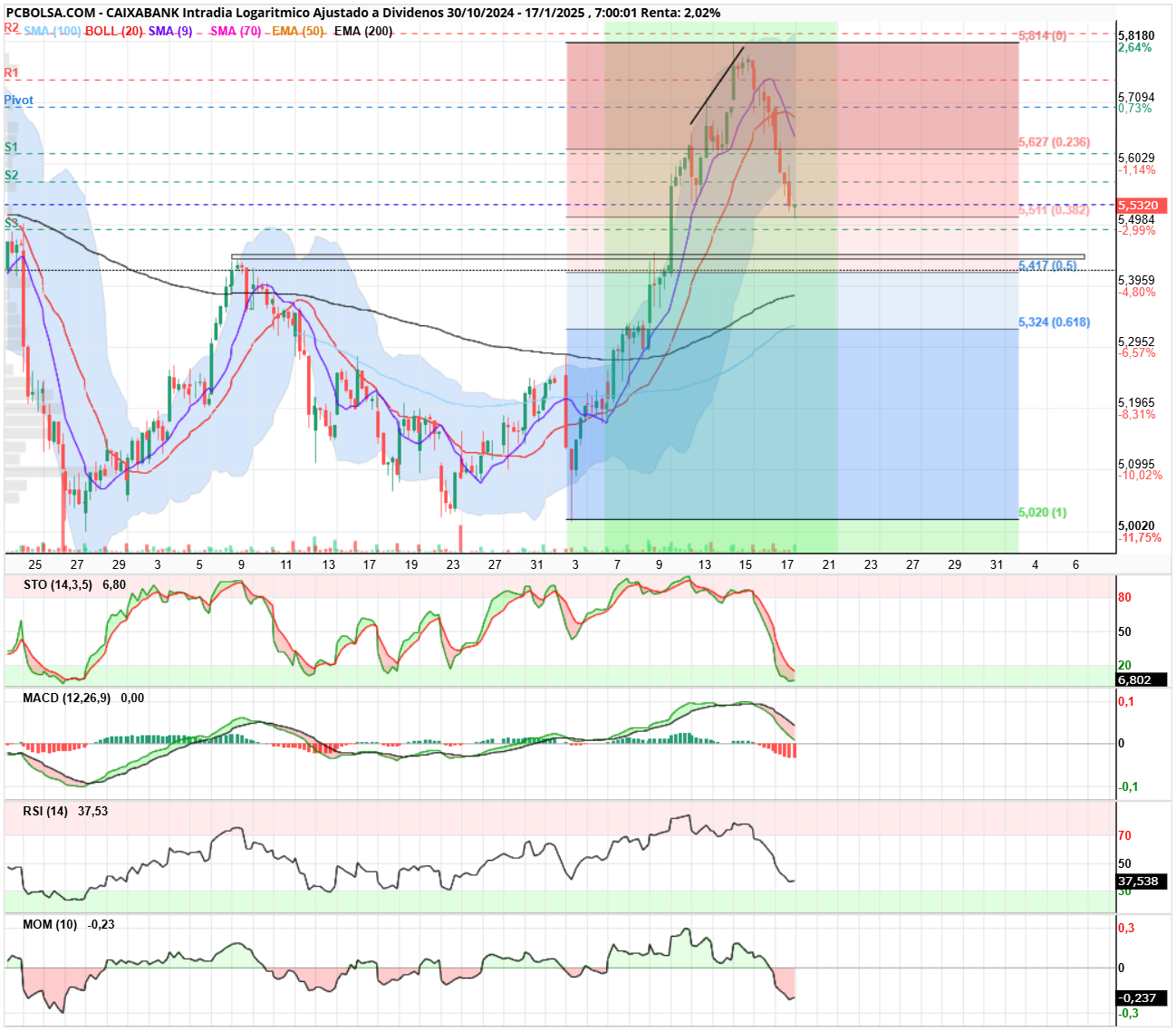
Task: Click date label 11 on time axis
Action: tap(286, 564)
